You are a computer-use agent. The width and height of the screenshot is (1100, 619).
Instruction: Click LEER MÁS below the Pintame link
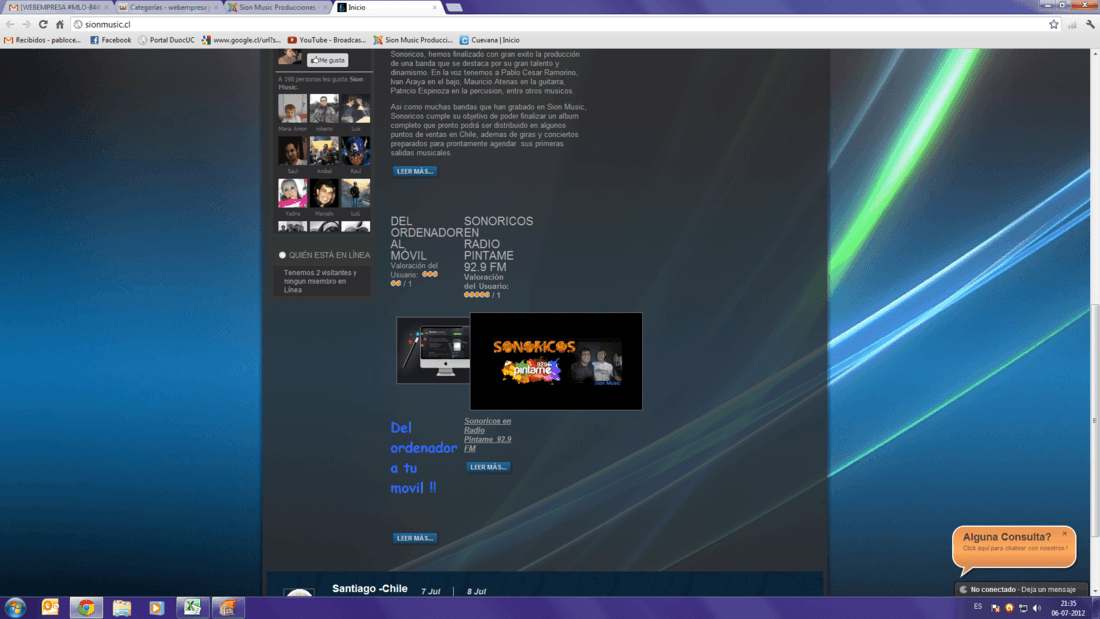point(488,467)
